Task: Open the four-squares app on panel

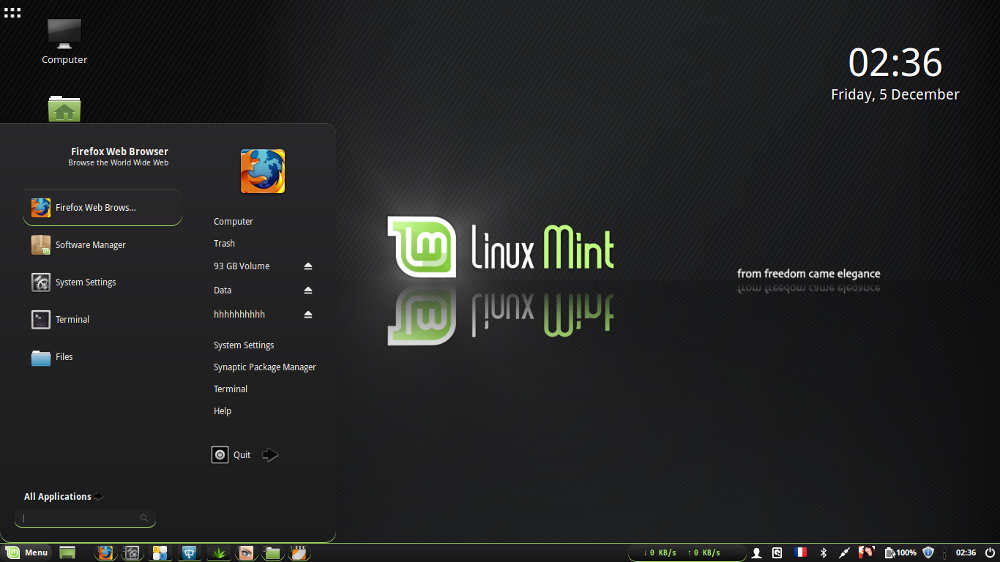Action: point(160,552)
